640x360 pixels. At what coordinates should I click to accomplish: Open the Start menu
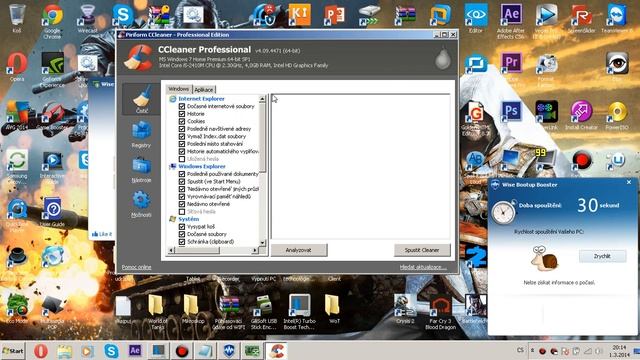[13, 351]
